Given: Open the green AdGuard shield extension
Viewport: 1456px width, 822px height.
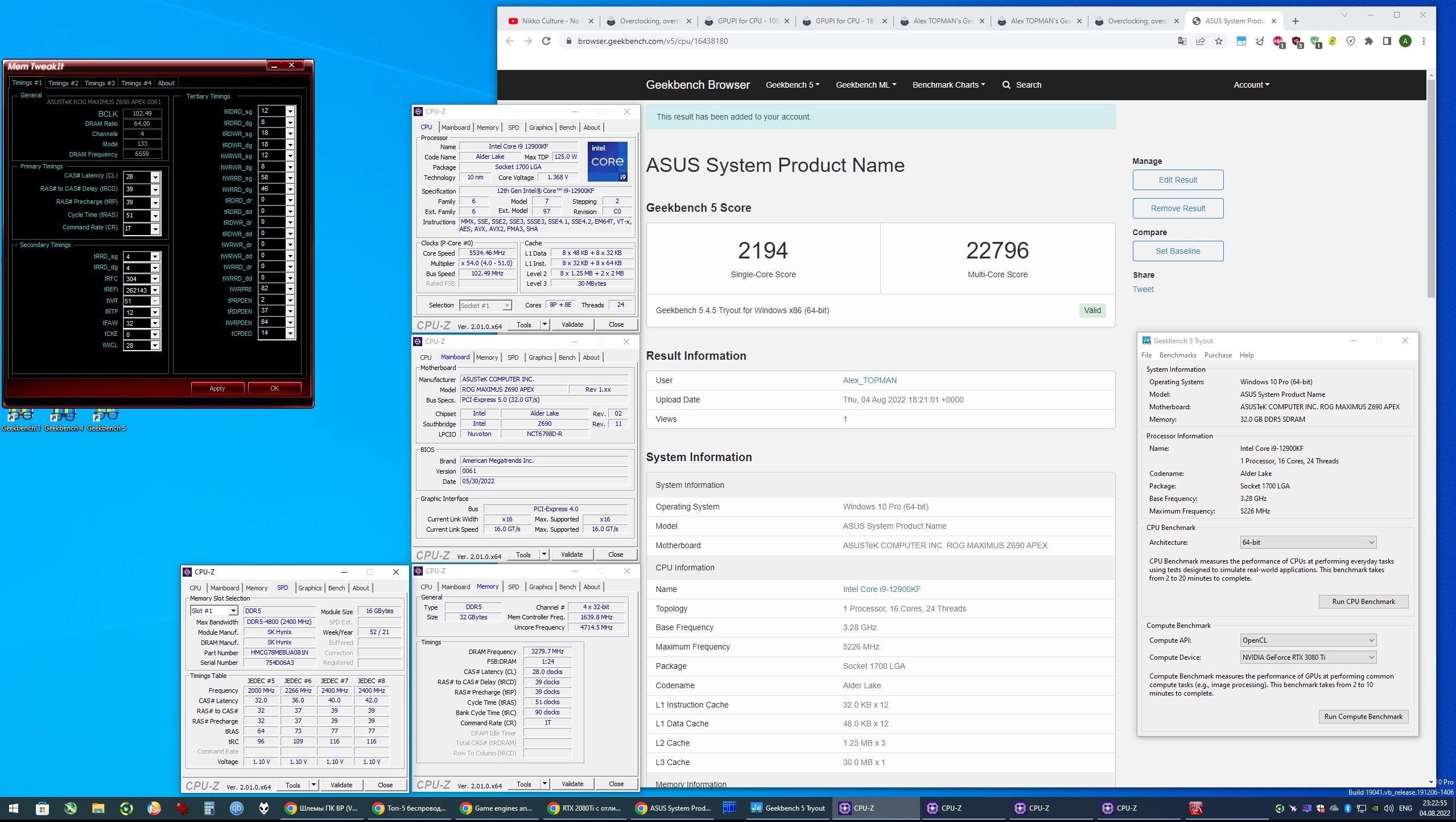Looking at the screenshot, I should [1315, 42].
